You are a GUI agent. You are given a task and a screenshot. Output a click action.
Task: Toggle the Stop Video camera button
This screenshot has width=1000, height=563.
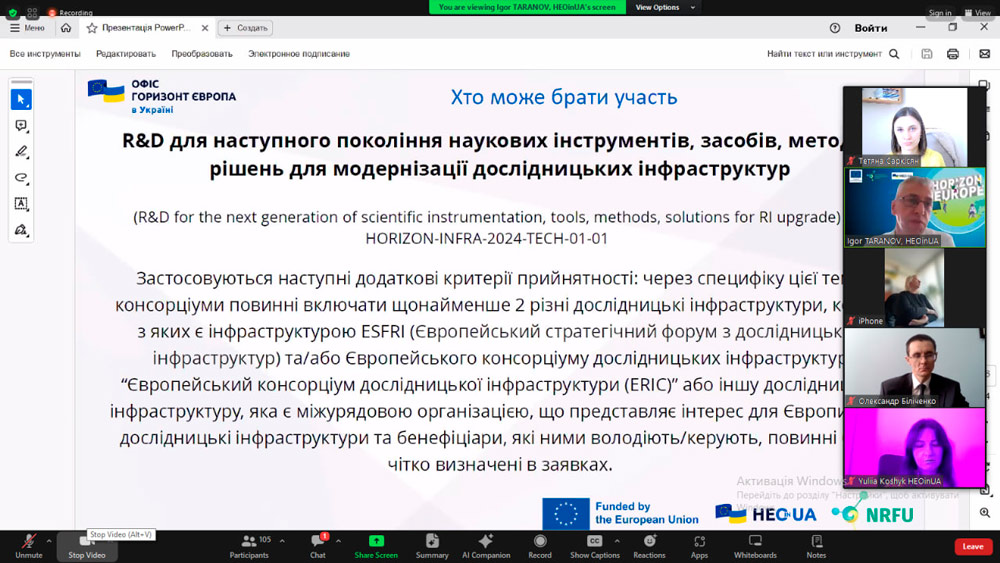pyautogui.click(x=87, y=545)
